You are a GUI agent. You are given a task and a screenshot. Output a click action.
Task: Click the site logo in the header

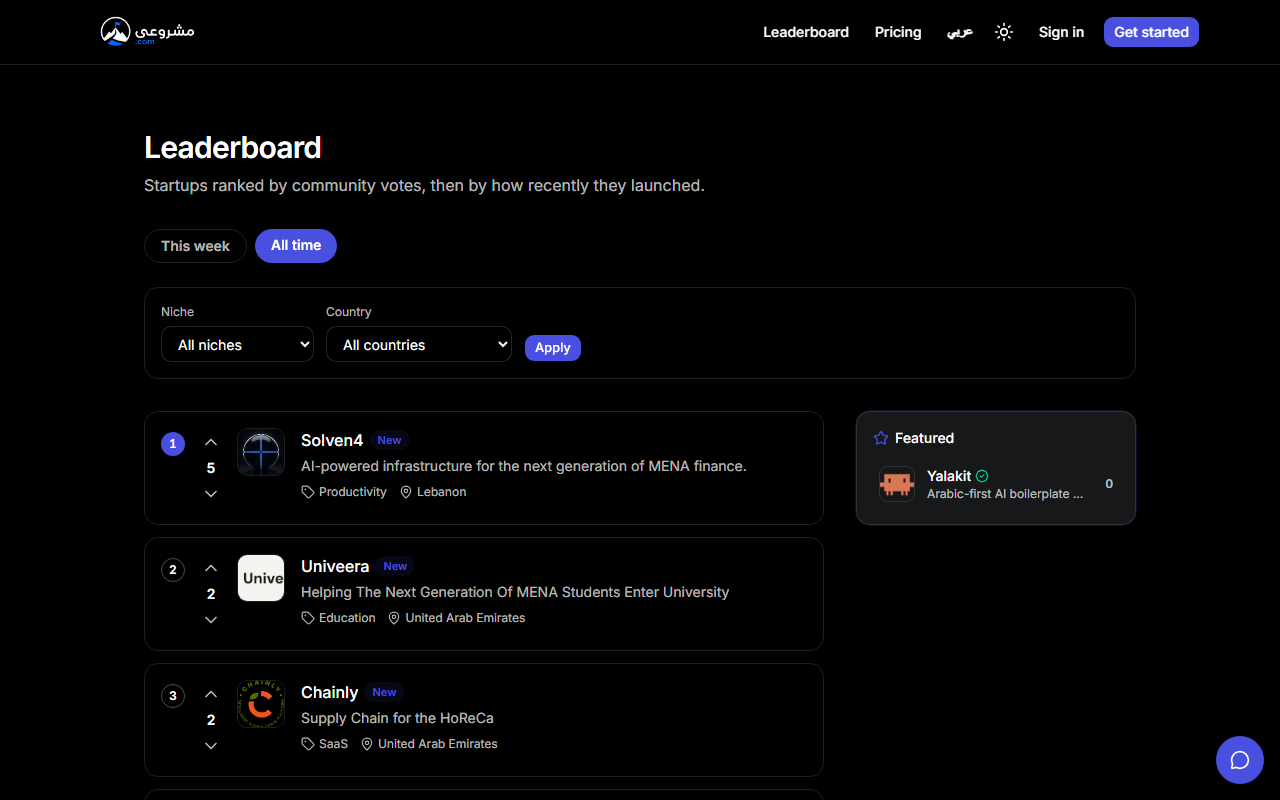coord(147,32)
